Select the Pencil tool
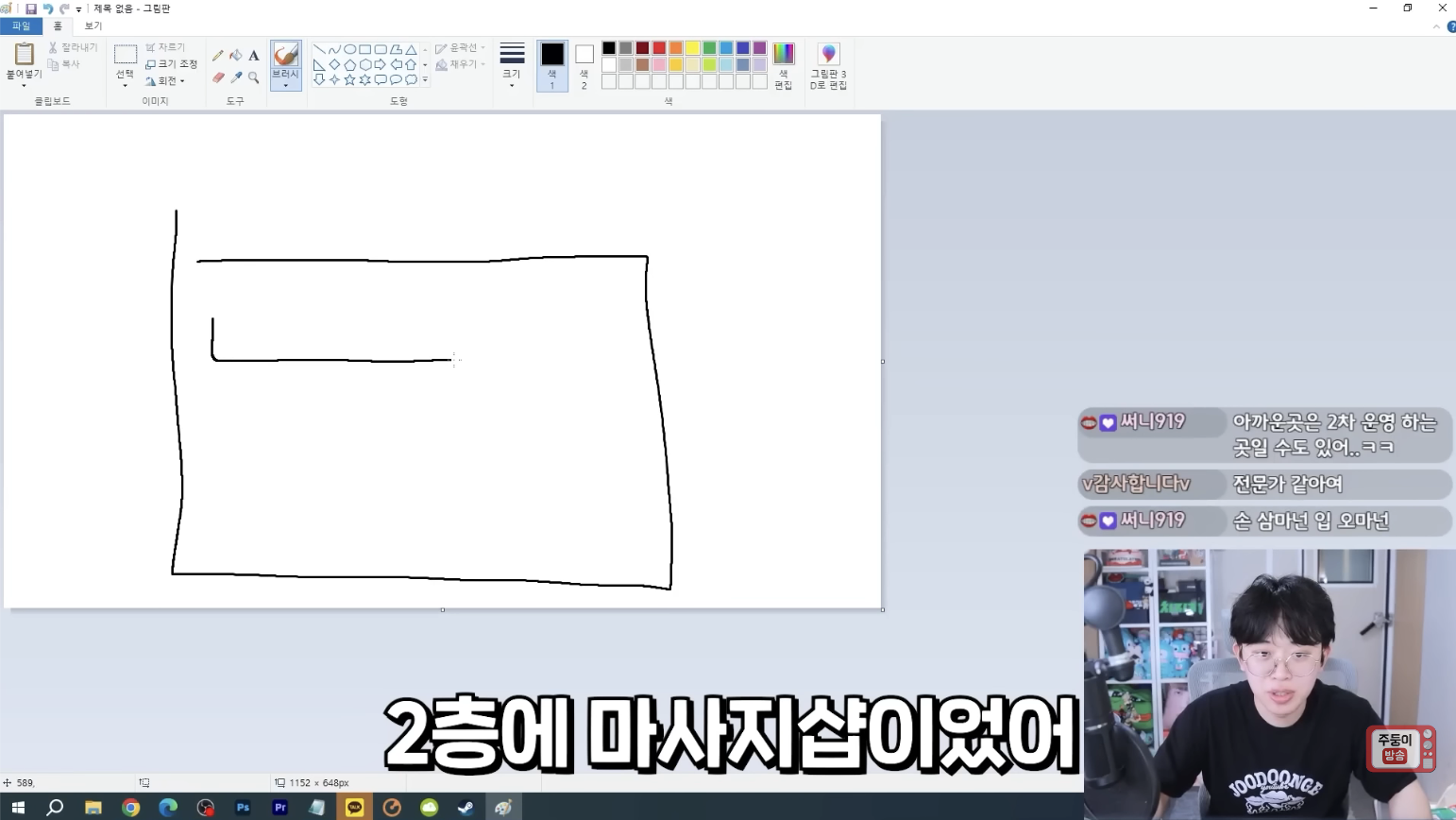1456x820 pixels. (x=218, y=56)
